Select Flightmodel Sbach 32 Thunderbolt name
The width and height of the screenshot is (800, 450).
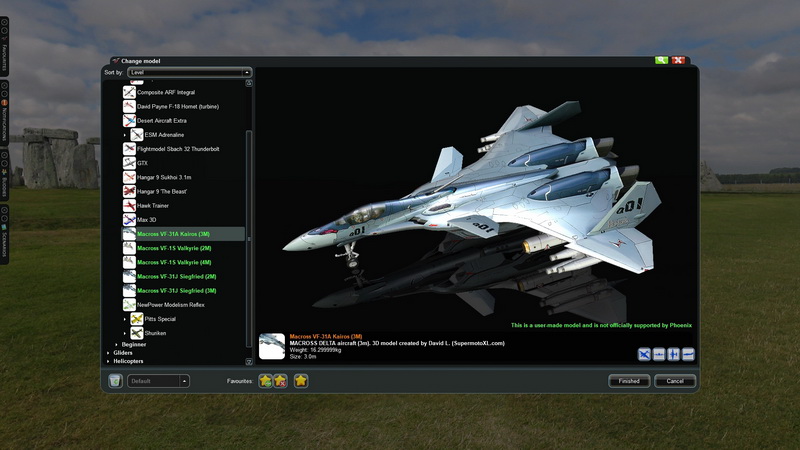pyautogui.click(x=178, y=149)
